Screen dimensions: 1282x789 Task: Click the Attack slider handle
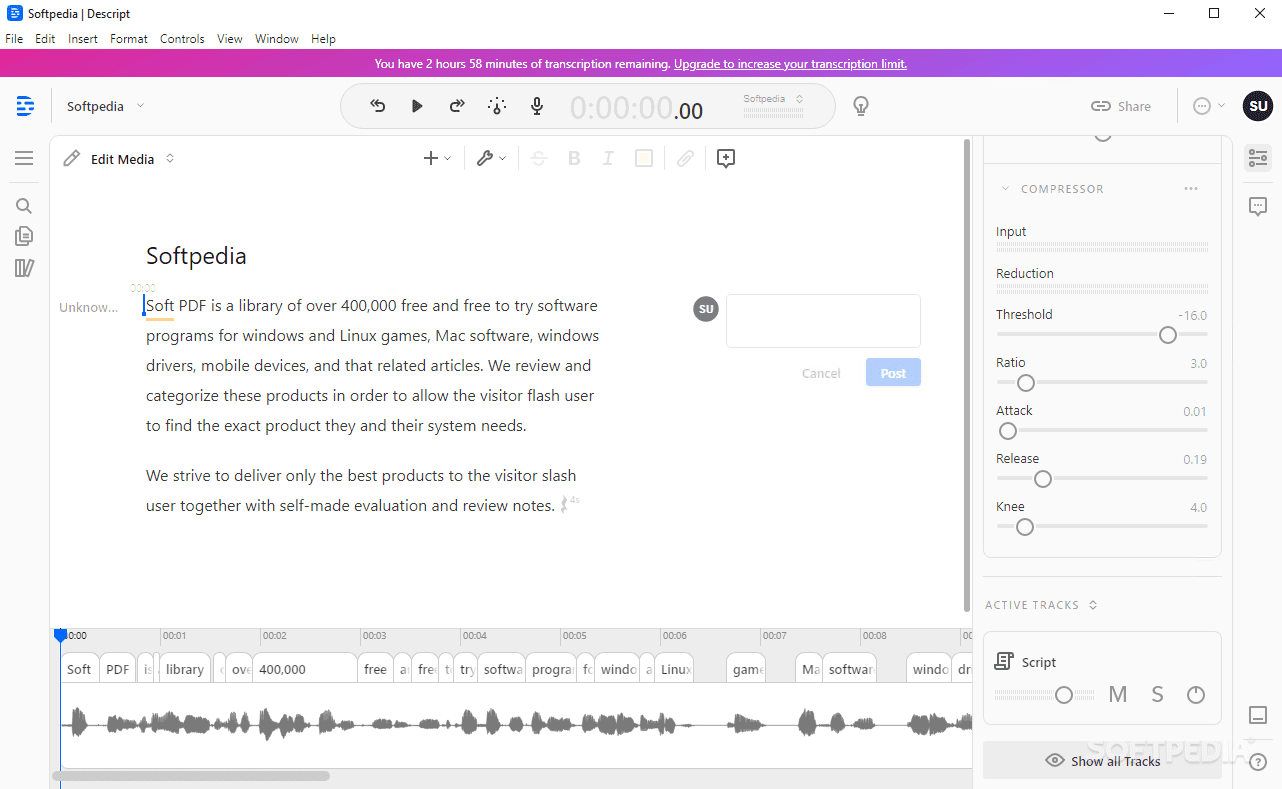tap(1008, 431)
